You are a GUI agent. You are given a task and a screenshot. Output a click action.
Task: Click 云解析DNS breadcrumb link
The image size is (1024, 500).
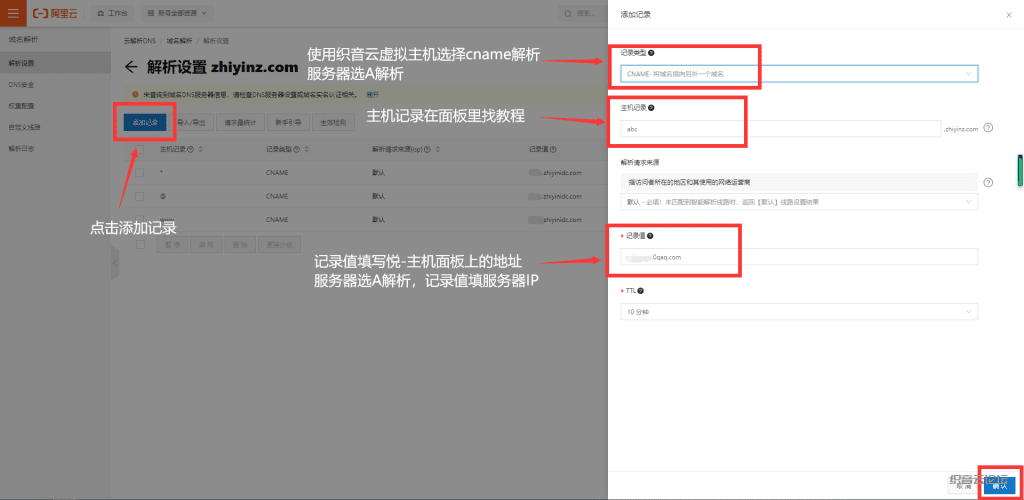140,40
